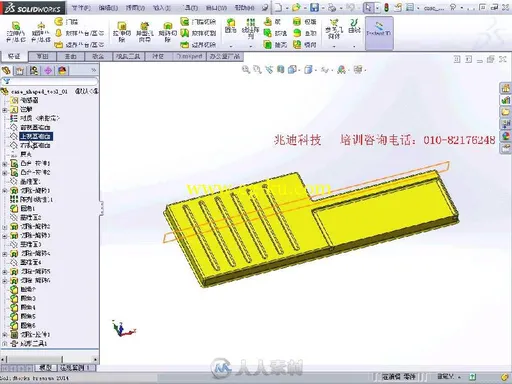512x384 pixels.
Task: Select the Revolved Boss/Base tool
Action: [40, 32]
